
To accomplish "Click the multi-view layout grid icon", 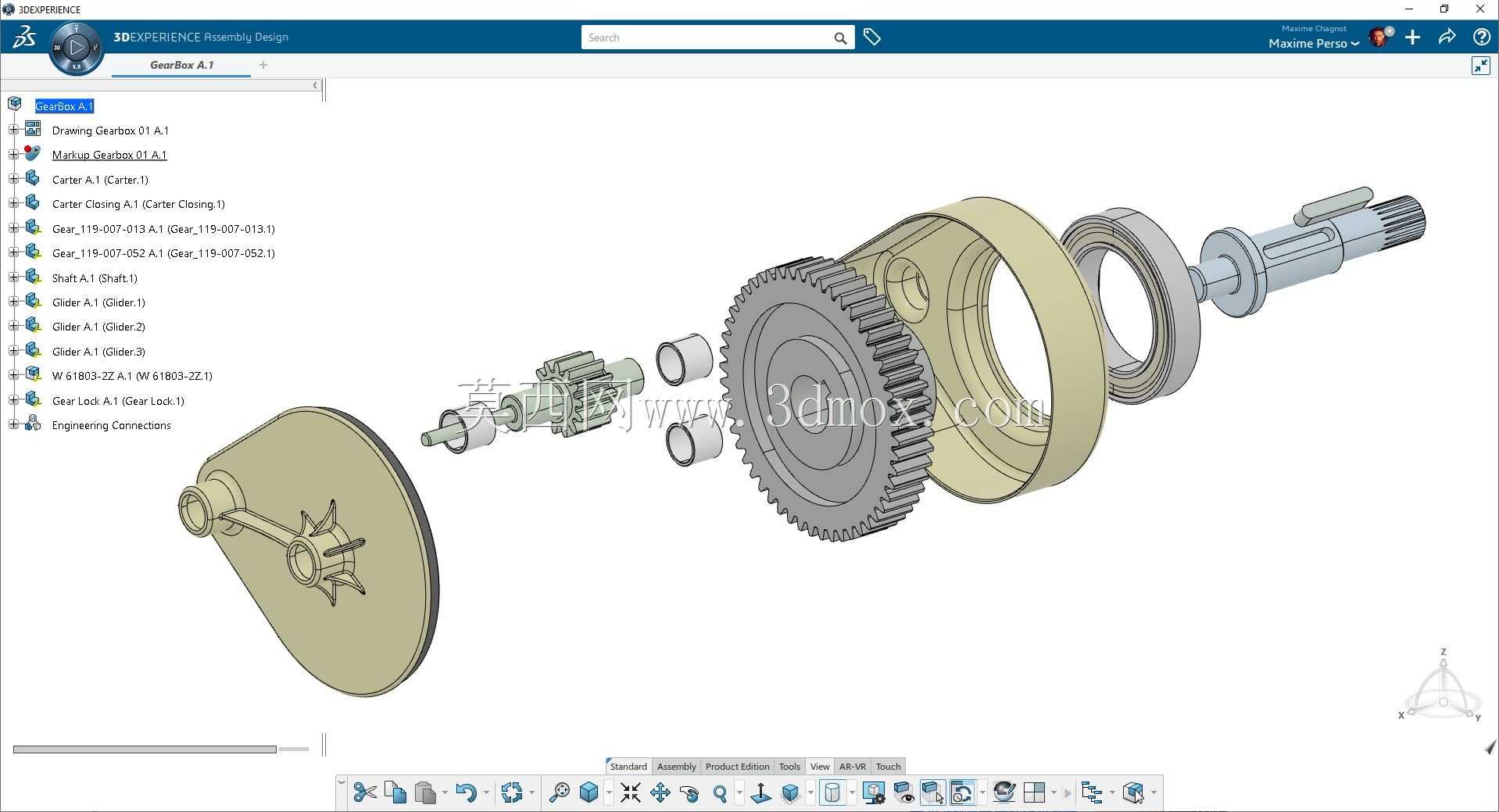I will (1034, 792).
